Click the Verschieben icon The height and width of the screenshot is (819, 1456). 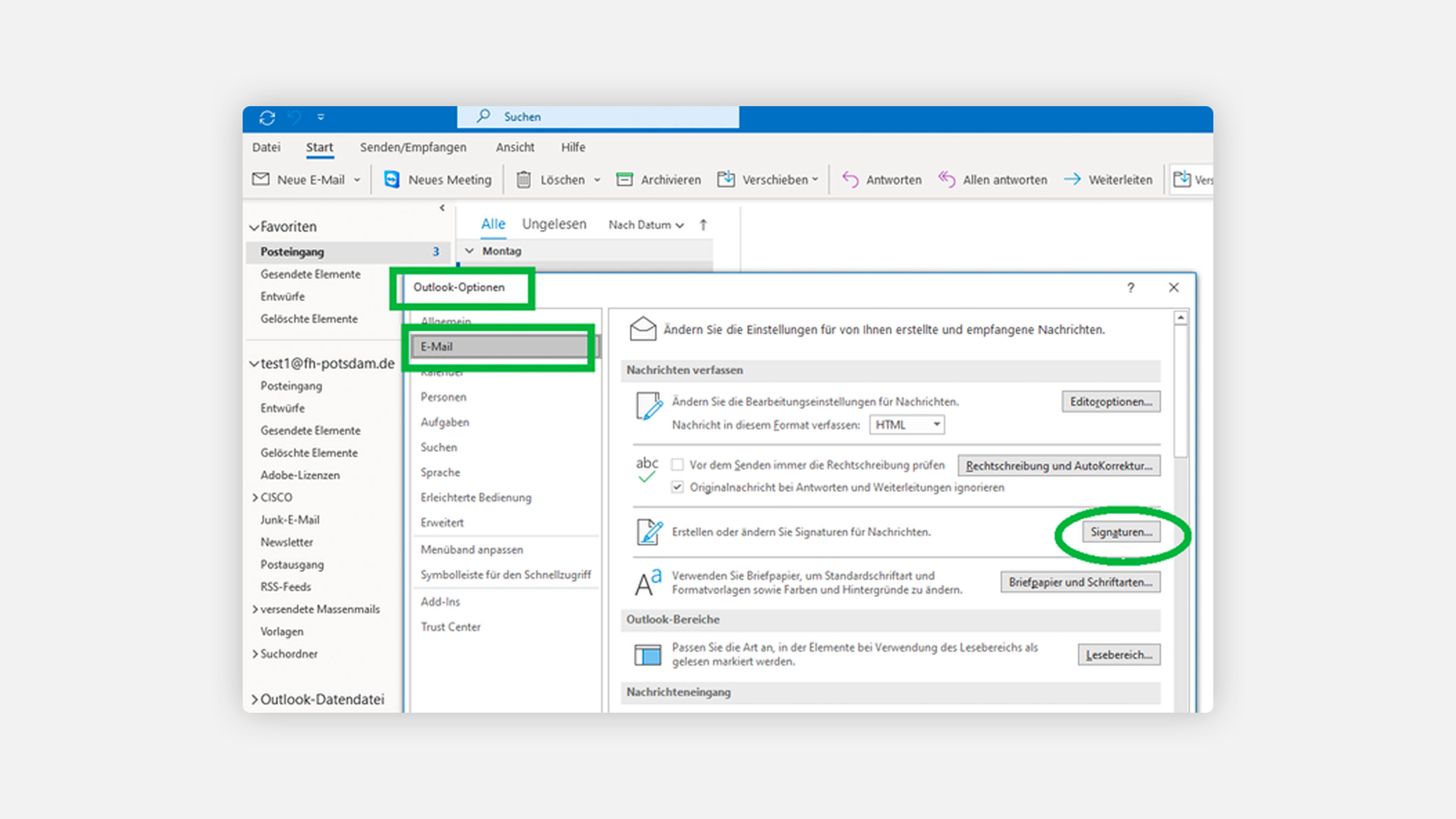click(726, 179)
